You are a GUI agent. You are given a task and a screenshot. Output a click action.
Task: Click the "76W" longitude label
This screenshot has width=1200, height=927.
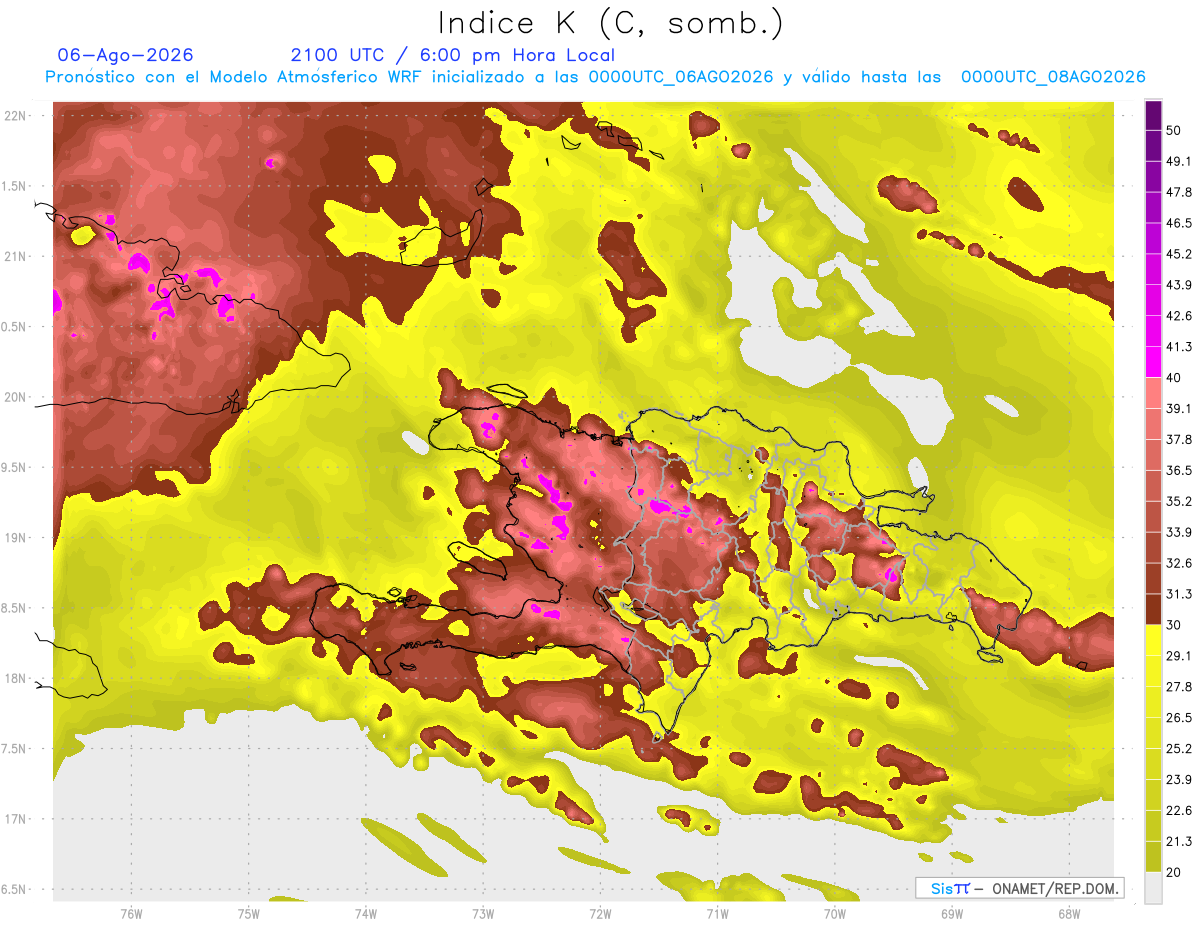point(131,914)
